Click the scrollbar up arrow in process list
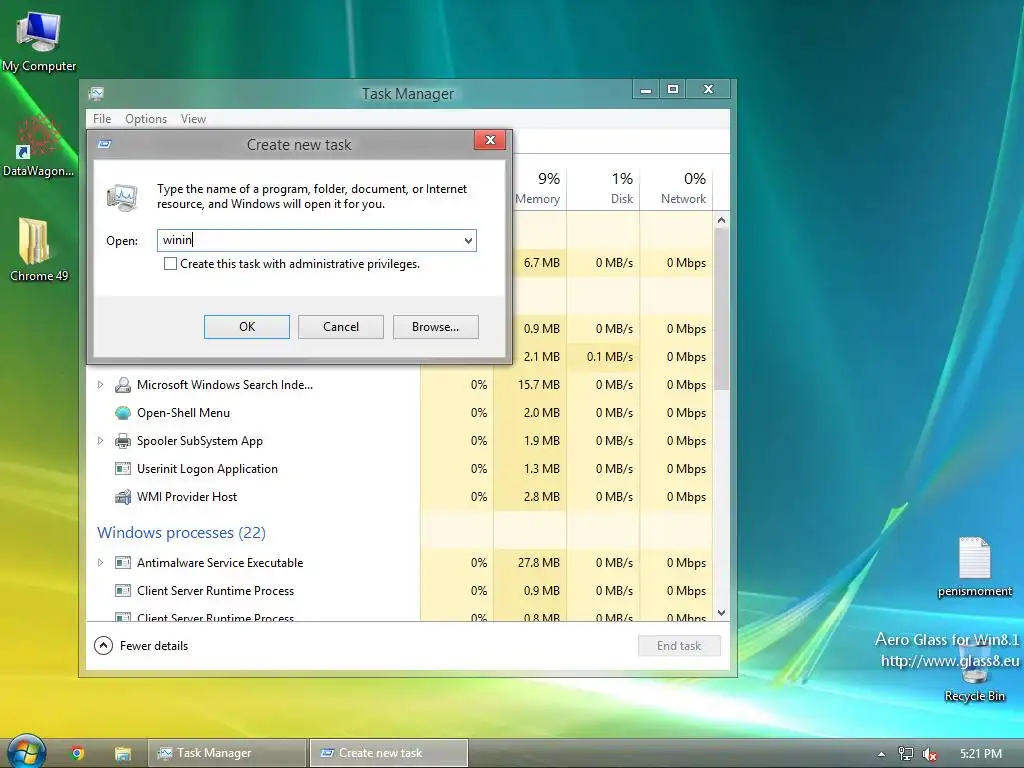 [x=721, y=220]
